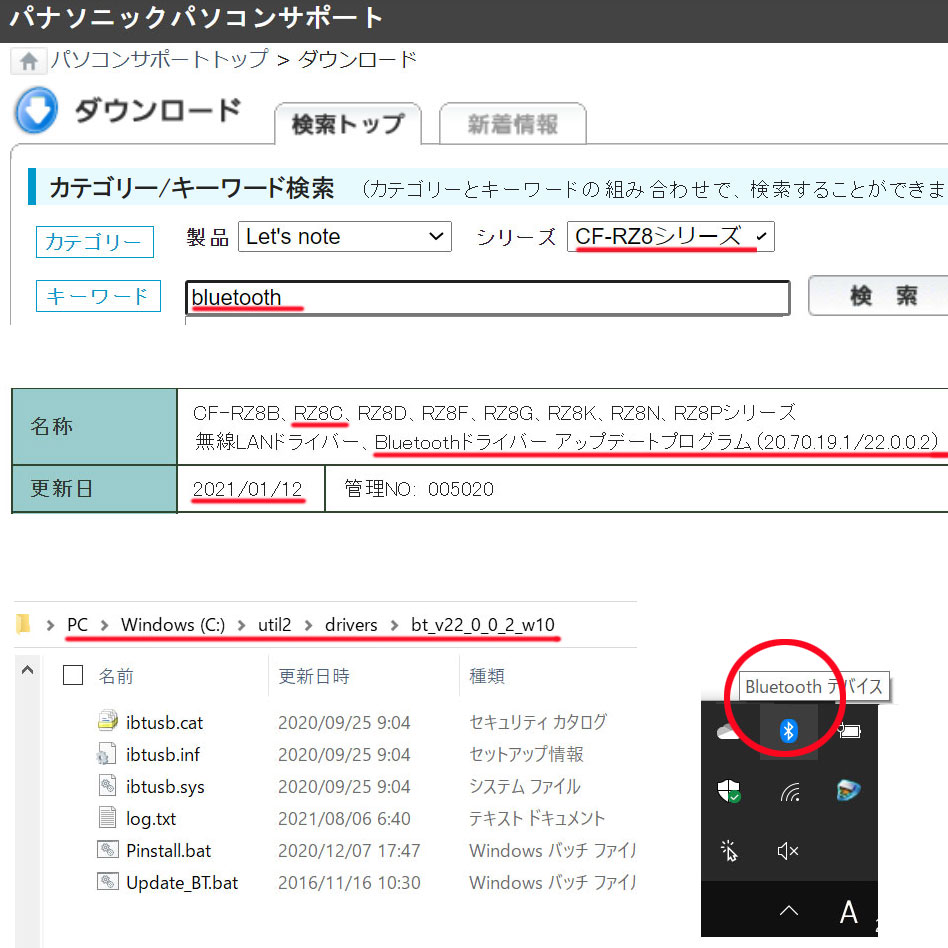Expand the chevron after PC in path
Image resolution: width=948 pixels, height=948 pixels.
pos(105,625)
